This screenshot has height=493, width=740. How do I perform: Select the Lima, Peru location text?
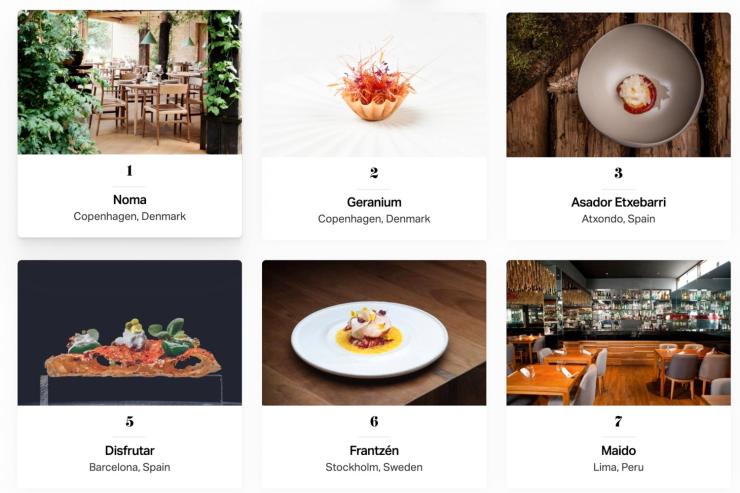[x=618, y=467]
